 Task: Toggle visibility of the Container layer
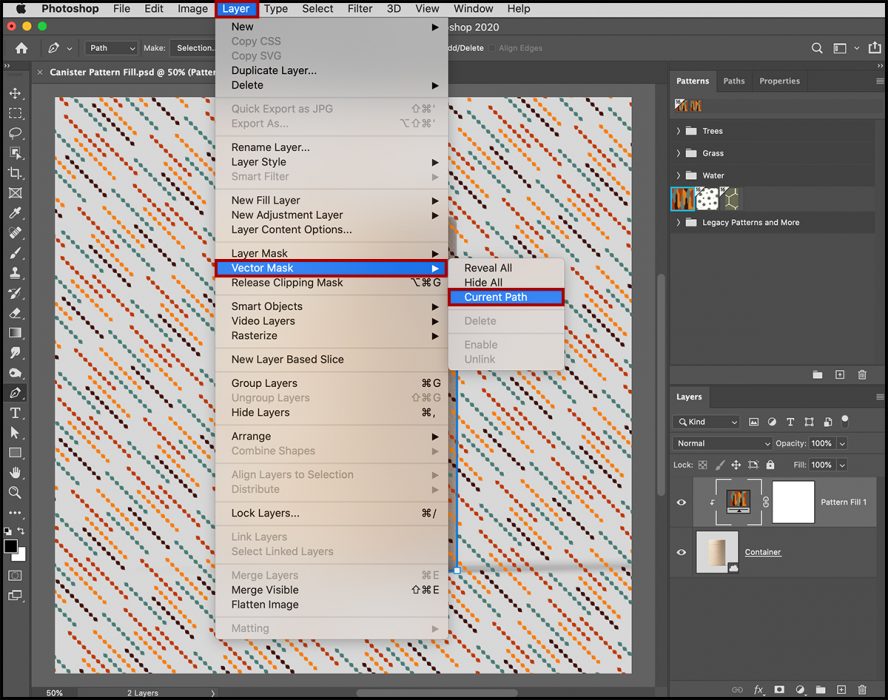click(x=682, y=552)
